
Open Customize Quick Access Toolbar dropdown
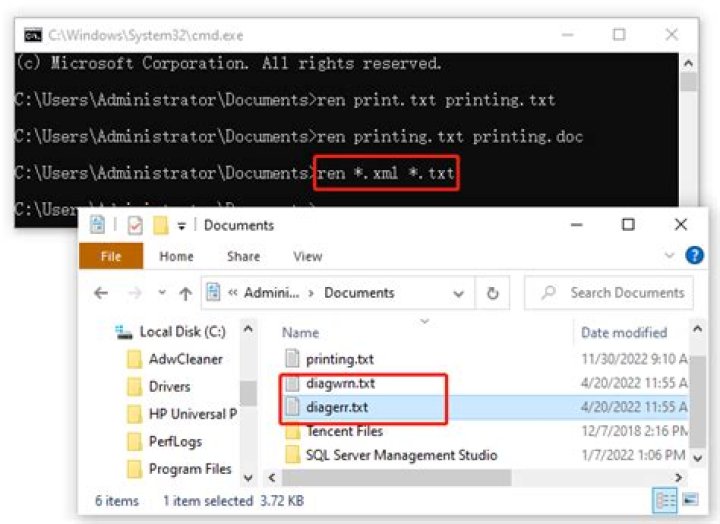[182, 226]
